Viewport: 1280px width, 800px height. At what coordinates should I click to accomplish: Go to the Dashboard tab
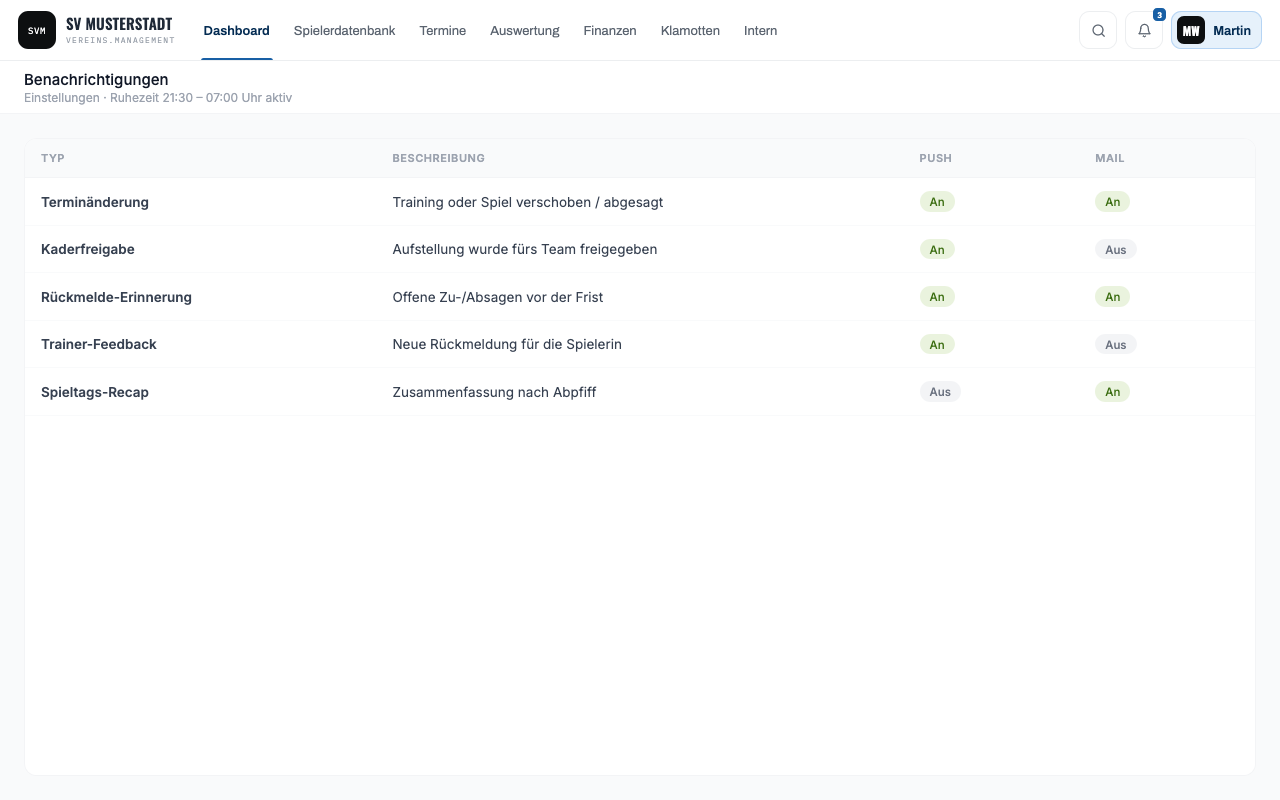tap(237, 31)
